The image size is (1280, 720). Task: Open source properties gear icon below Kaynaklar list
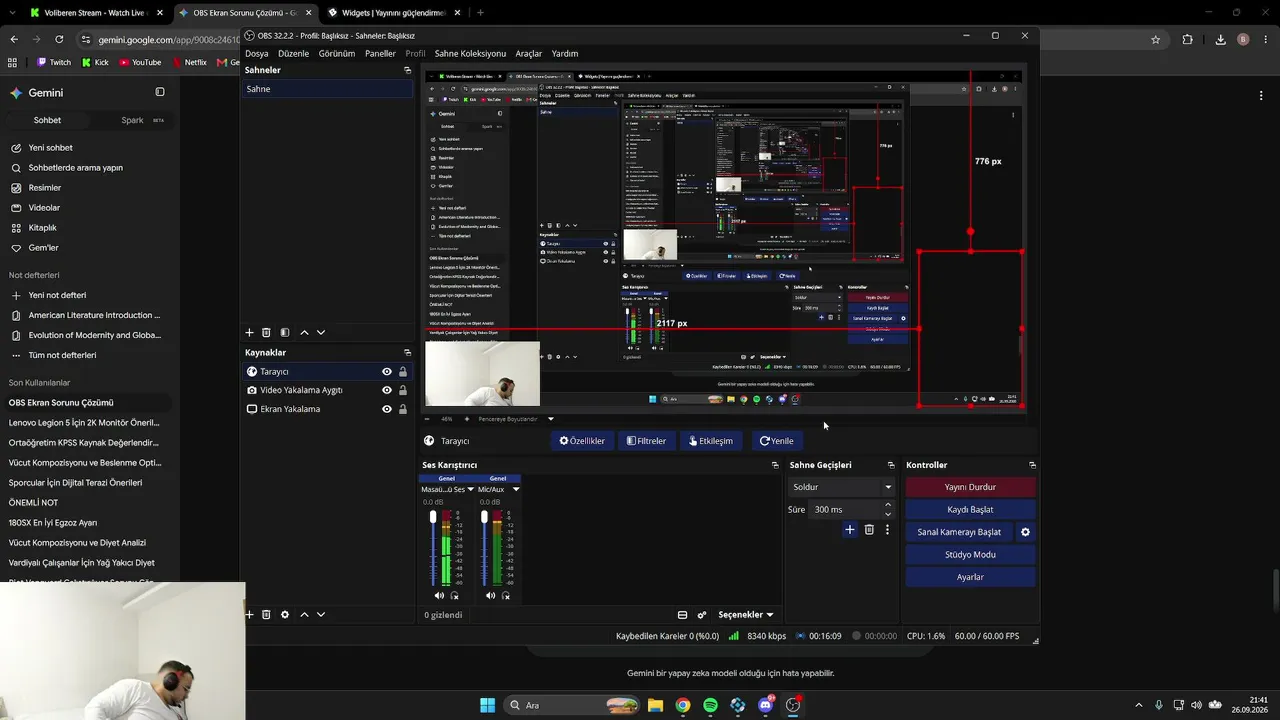click(285, 614)
